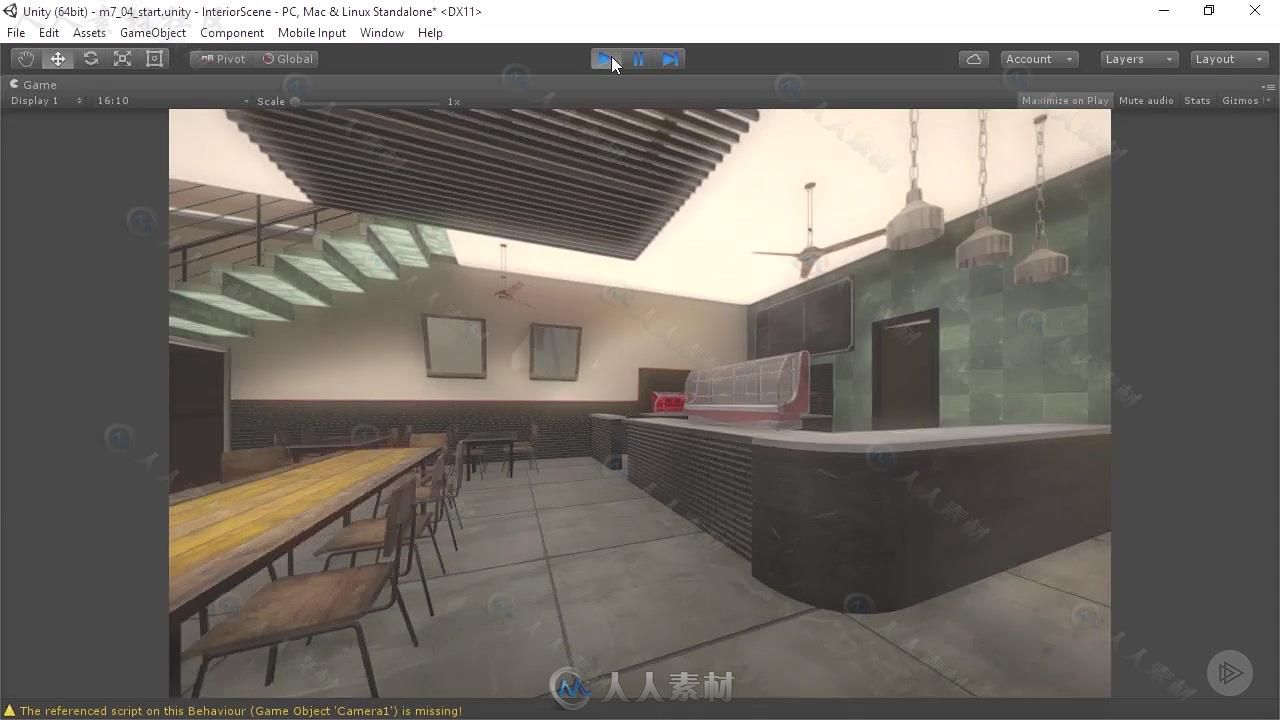The width and height of the screenshot is (1280, 720).
Task: Open the Mobile Input menu
Action: click(x=312, y=33)
